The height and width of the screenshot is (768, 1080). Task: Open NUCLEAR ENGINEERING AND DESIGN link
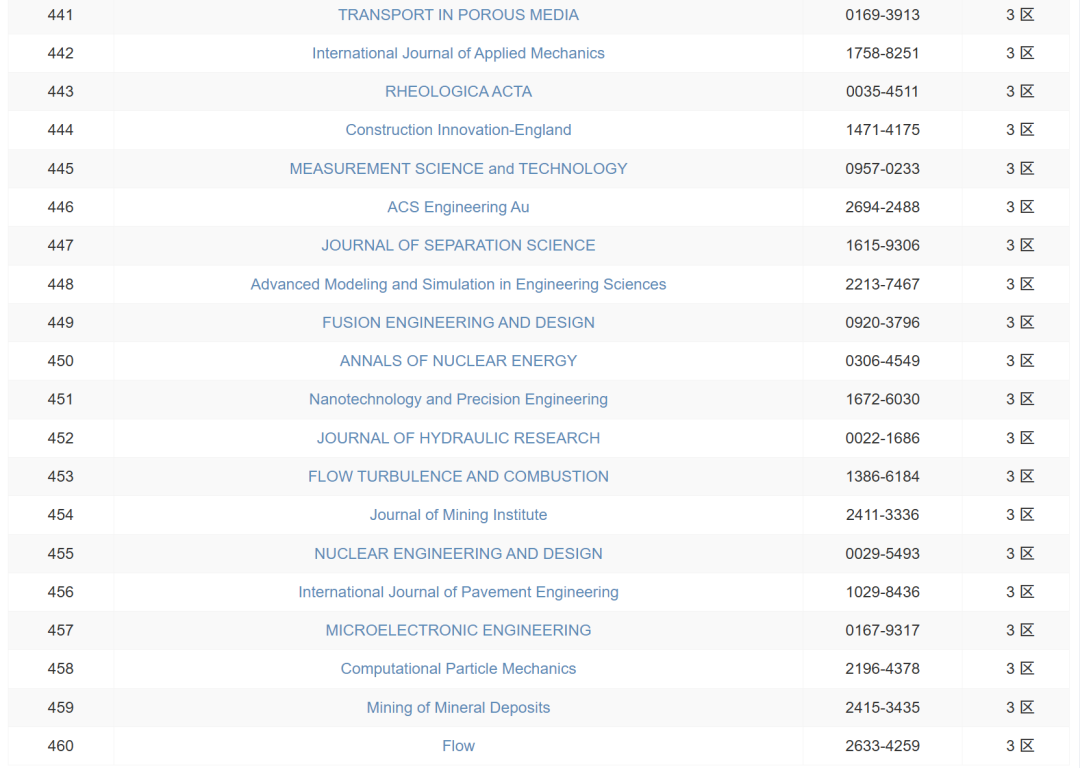[x=458, y=554]
